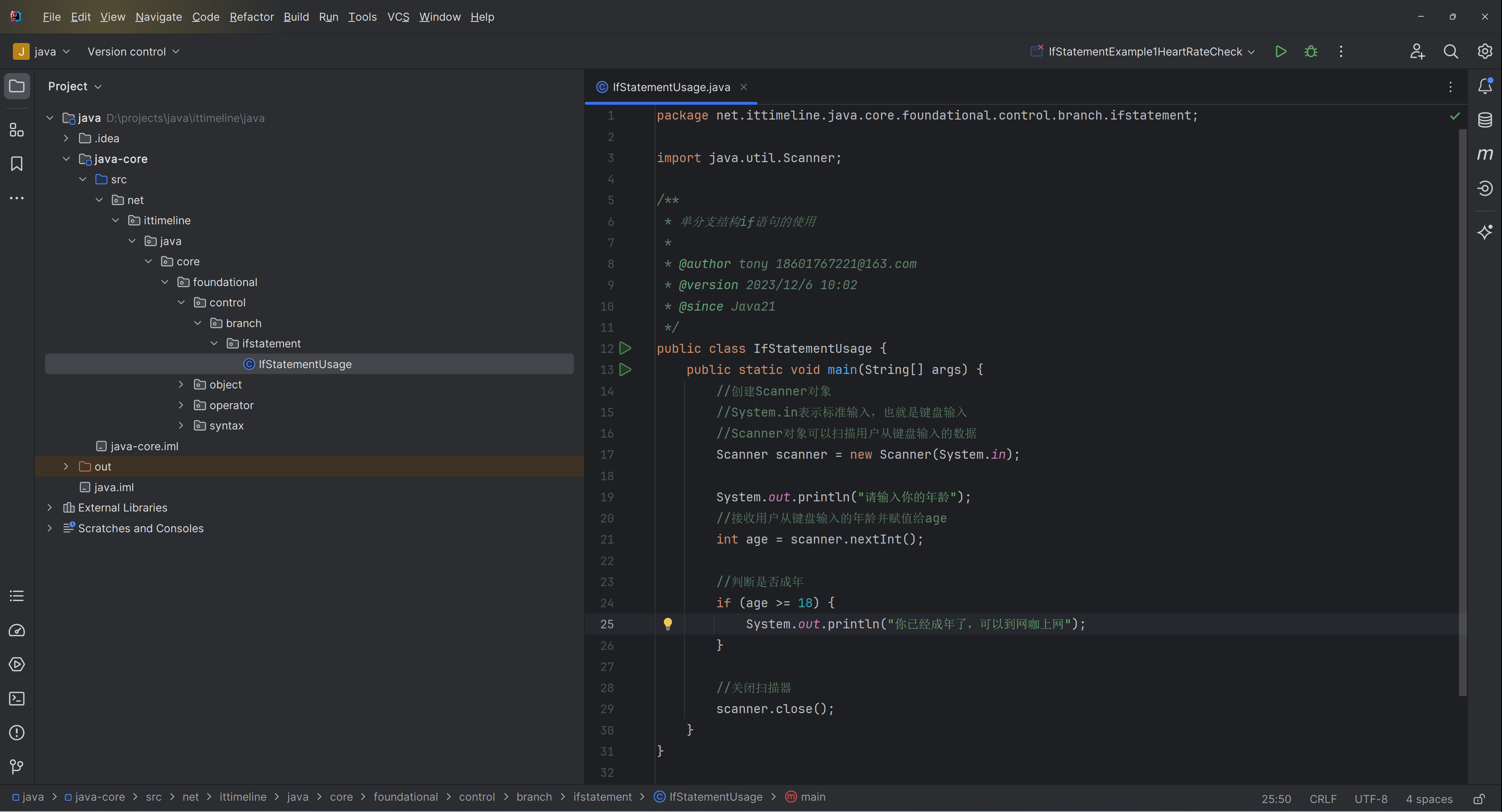
Task: Open the Build menu
Action: (296, 17)
